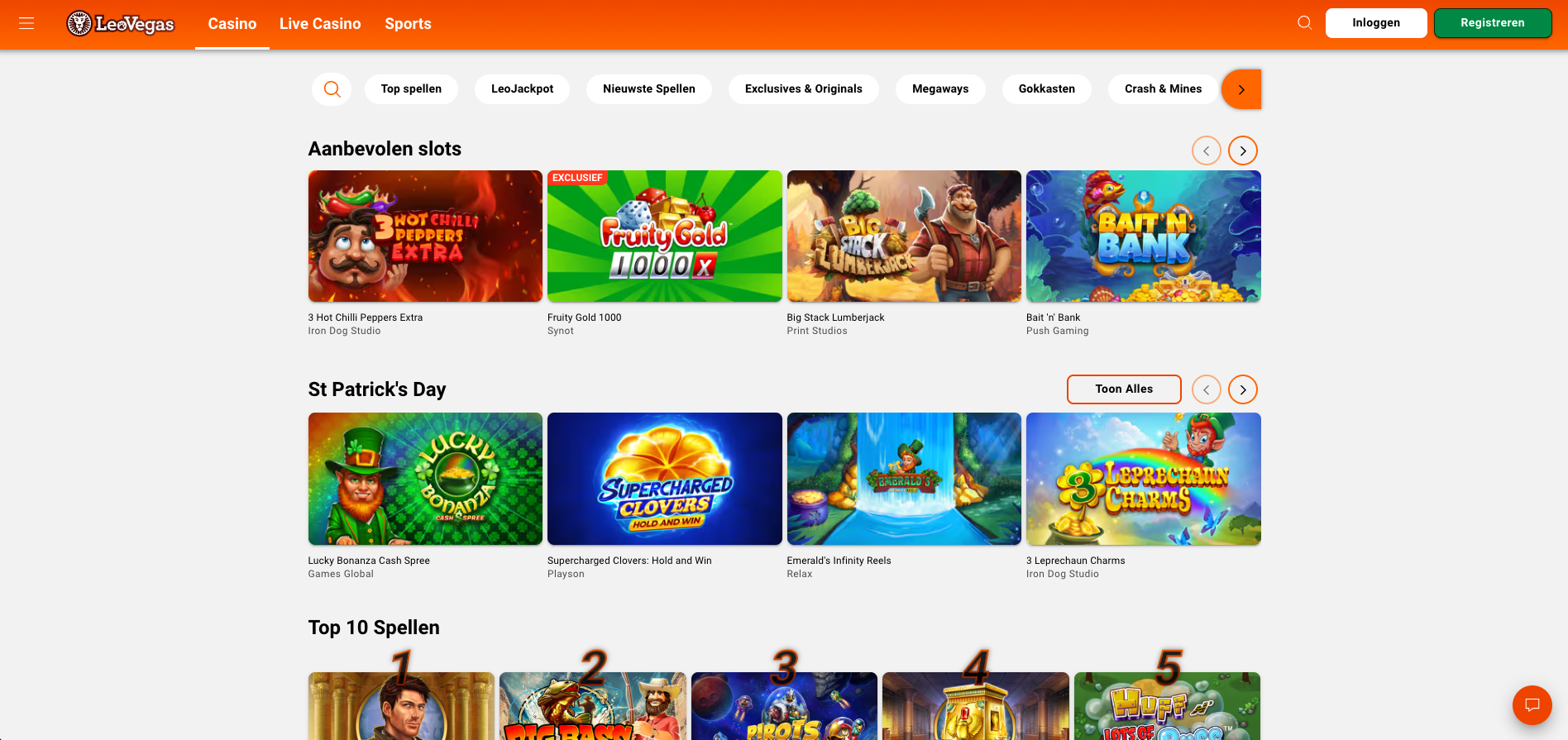
Task: Click the green Registreren button
Action: [x=1493, y=23]
